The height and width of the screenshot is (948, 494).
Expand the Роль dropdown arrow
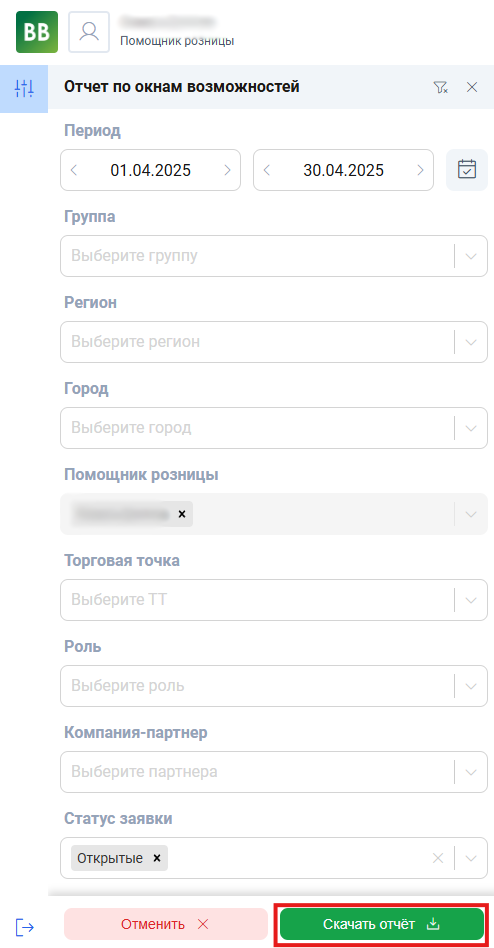click(471, 686)
